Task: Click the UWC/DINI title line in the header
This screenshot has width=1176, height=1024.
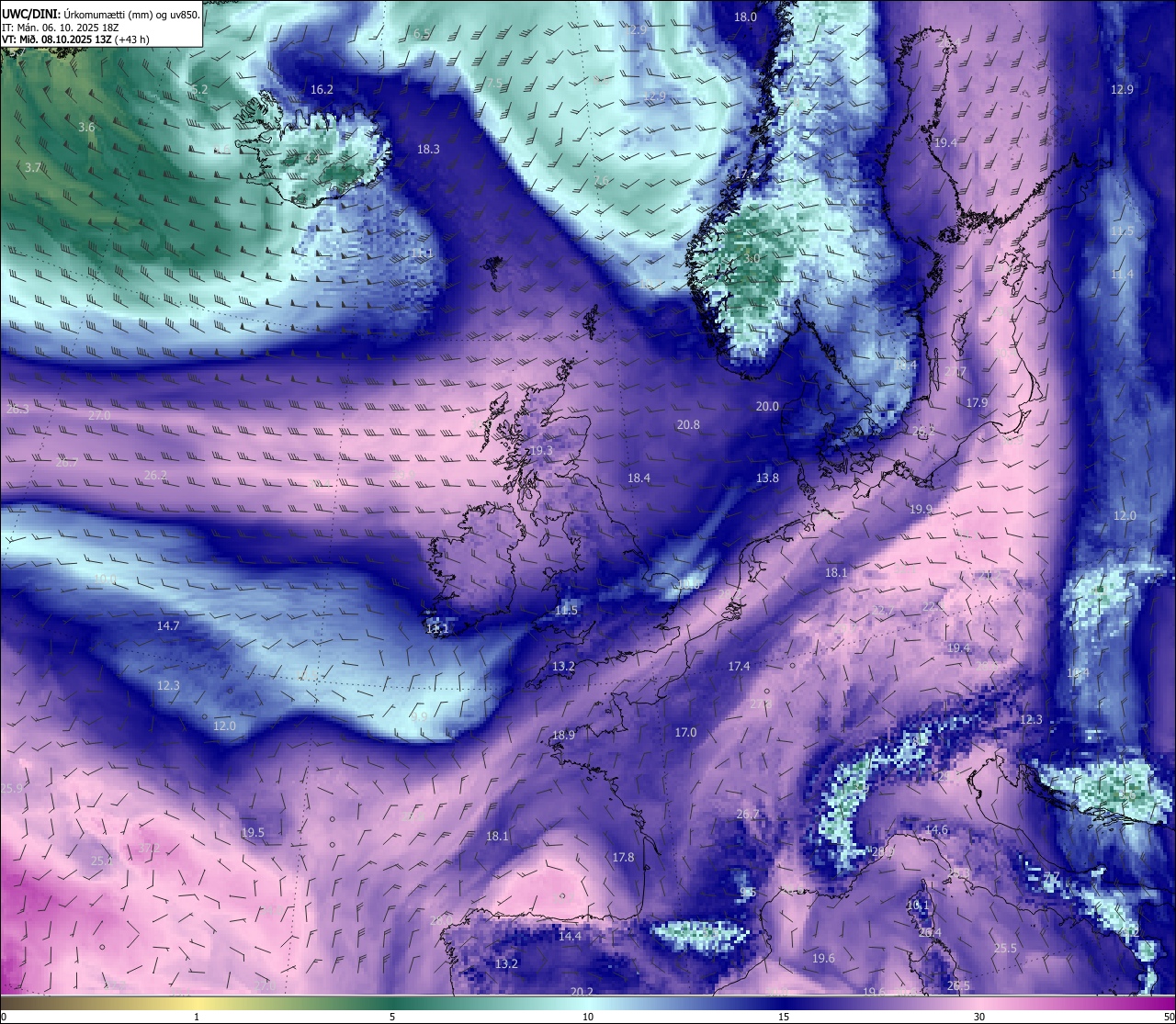Action: click(100, 14)
